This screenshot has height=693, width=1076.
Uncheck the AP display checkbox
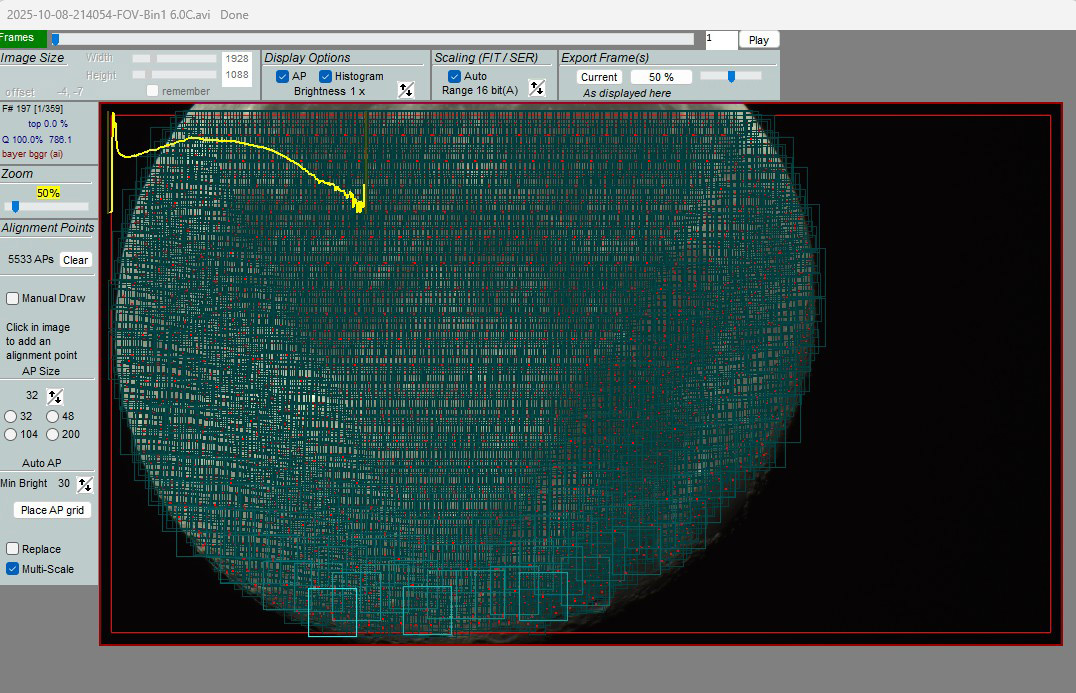pos(283,77)
